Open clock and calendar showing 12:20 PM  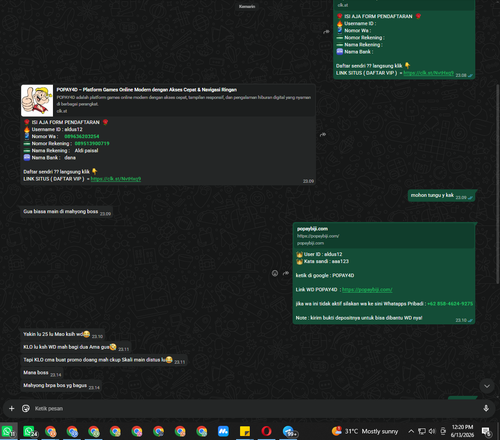(462, 431)
